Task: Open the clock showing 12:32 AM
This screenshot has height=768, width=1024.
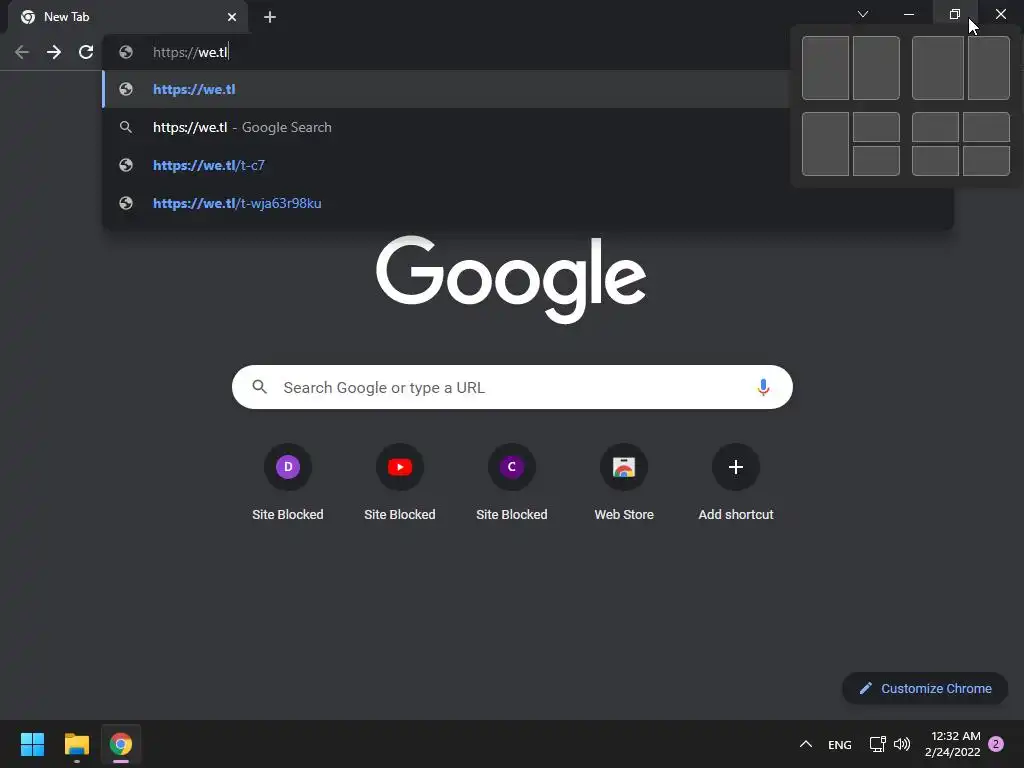Action: [x=953, y=744]
